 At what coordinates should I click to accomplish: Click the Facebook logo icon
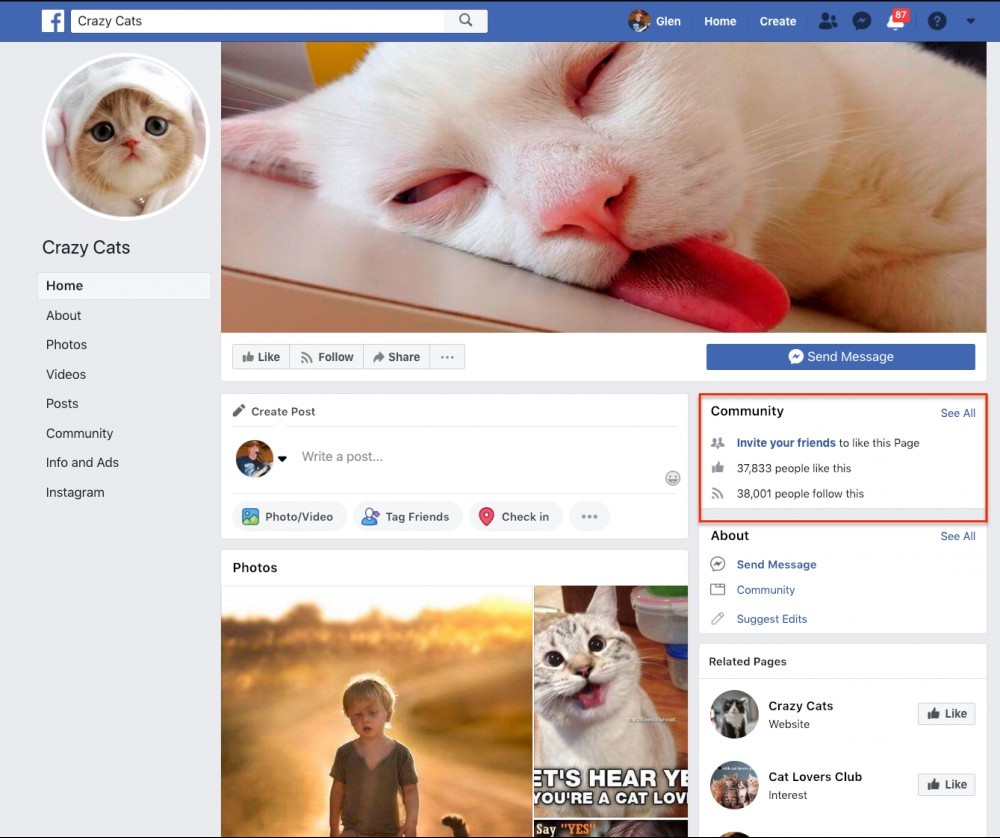(53, 21)
